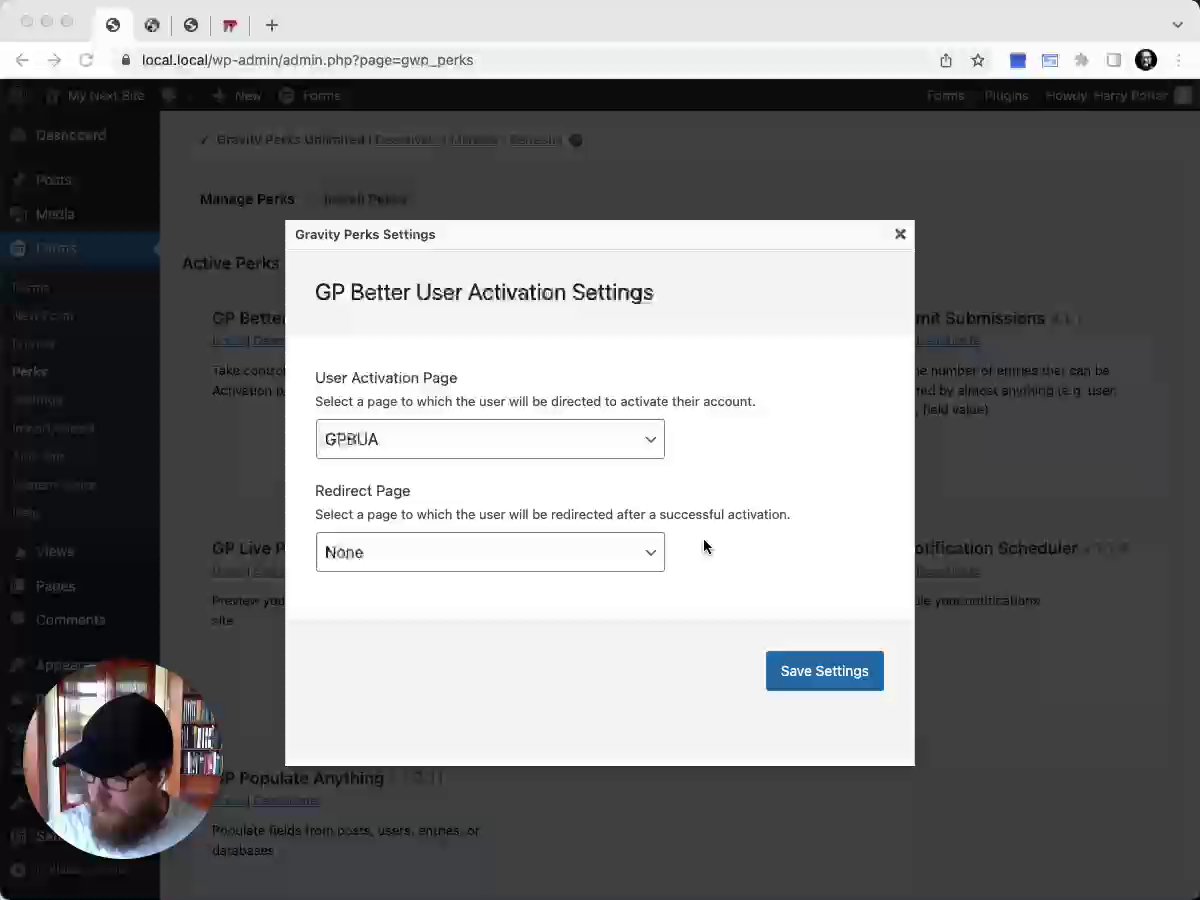Click the browser address bar URL
The image size is (1200, 900).
[307, 60]
